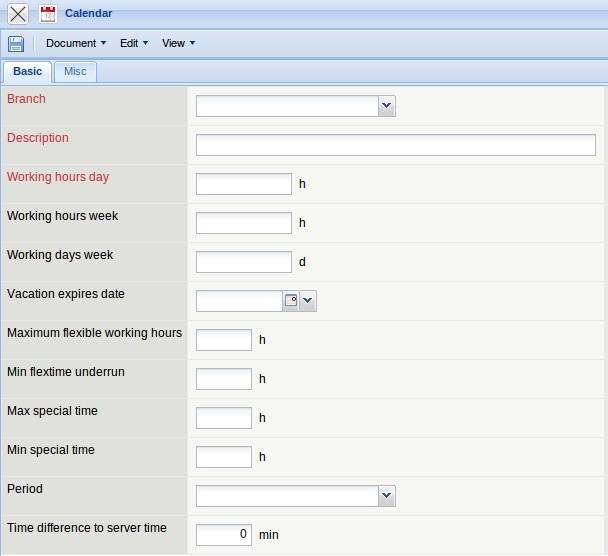Open the date picker calendar icon
This screenshot has height=556, width=608.
click(291, 301)
